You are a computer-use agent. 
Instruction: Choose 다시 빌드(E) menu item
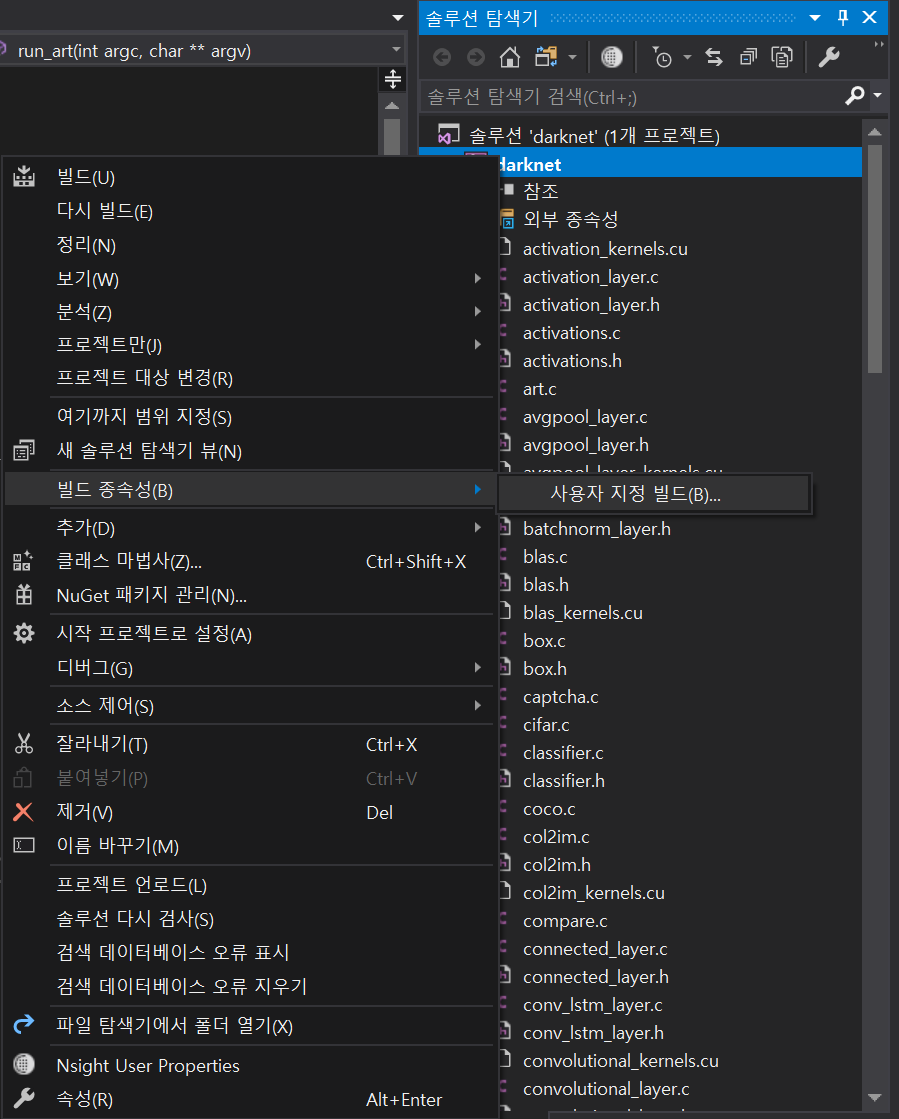pos(250,211)
